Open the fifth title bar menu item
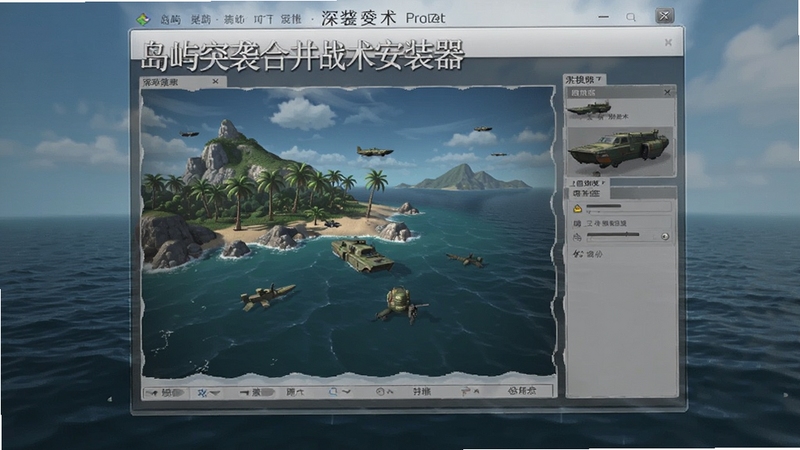The height and width of the screenshot is (450, 800). pyautogui.click(x=291, y=19)
